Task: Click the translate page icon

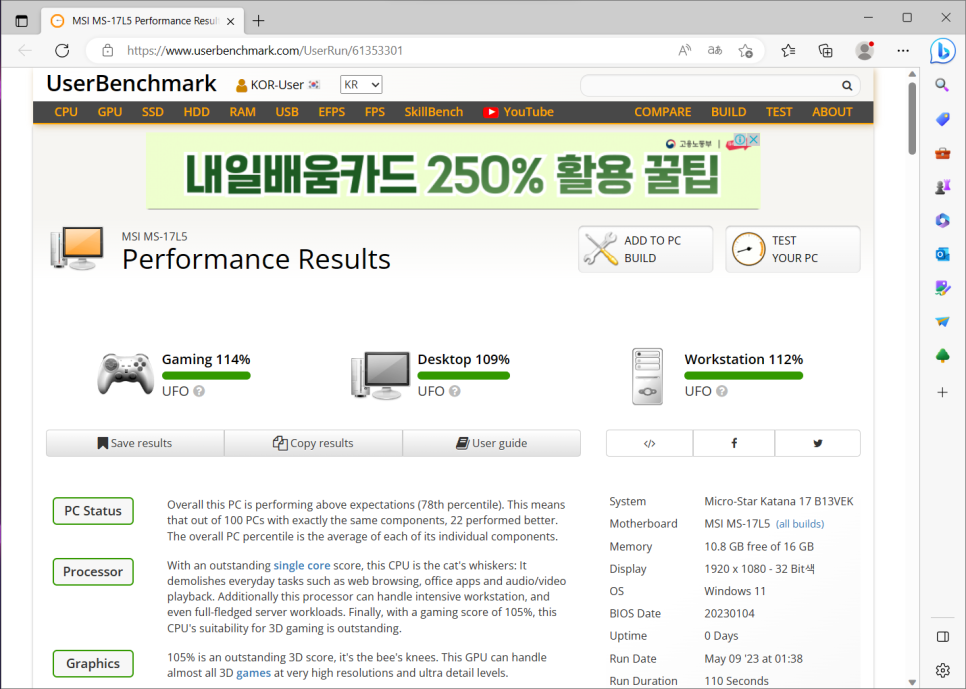Action: (x=715, y=51)
